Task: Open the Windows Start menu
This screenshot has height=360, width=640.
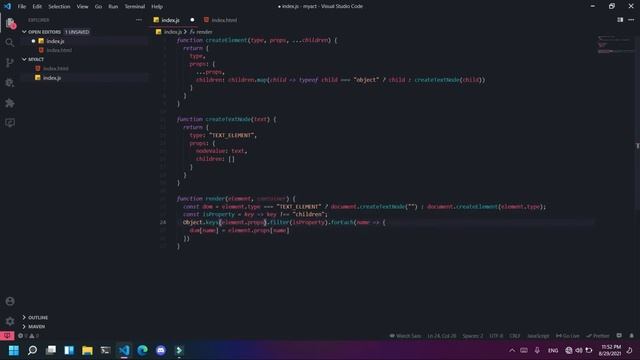Action: point(13,350)
